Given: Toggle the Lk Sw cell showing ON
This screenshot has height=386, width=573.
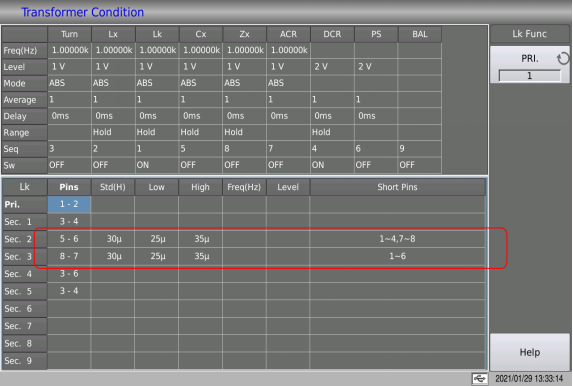Looking at the screenshot, I should (x=157, y=165).
